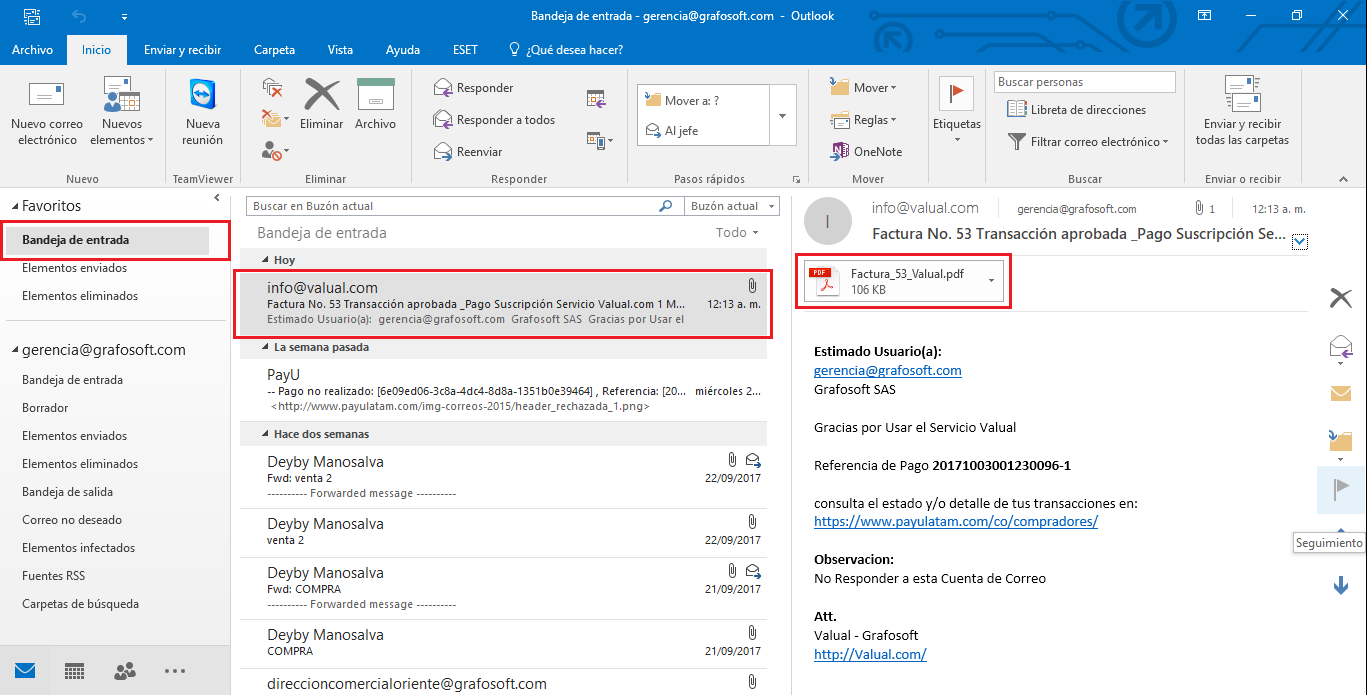1367x695 pixels.
Task: Follow the payulatam.com compradores link
Action: (955, 522)
